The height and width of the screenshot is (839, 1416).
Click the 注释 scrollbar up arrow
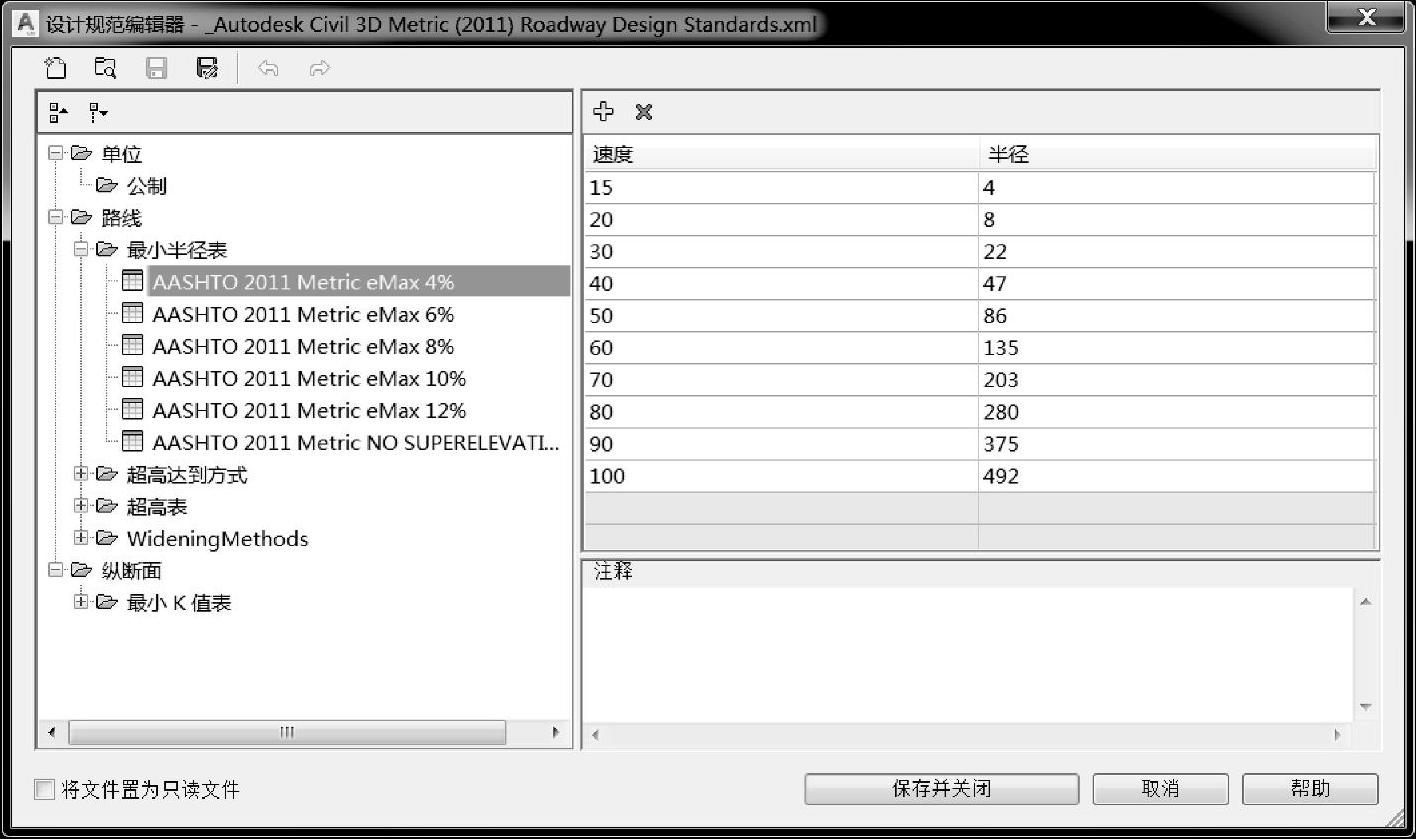click(x=1365, y=602)
